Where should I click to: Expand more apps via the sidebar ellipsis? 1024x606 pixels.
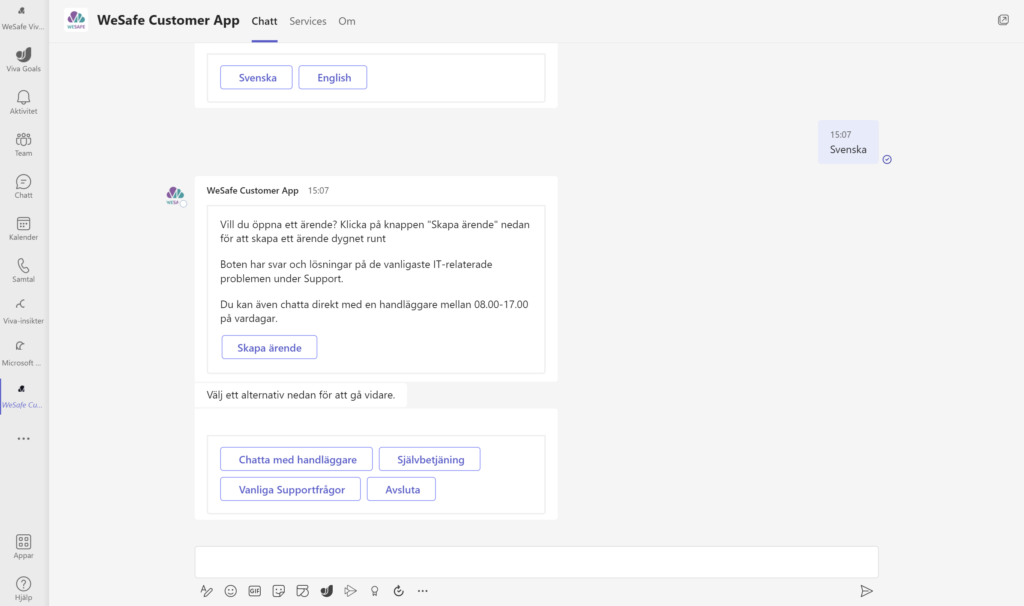22,438
